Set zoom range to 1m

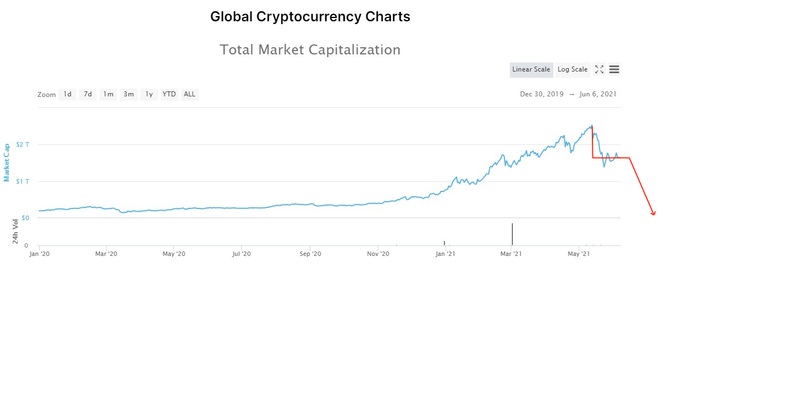(x=108, y=94)
